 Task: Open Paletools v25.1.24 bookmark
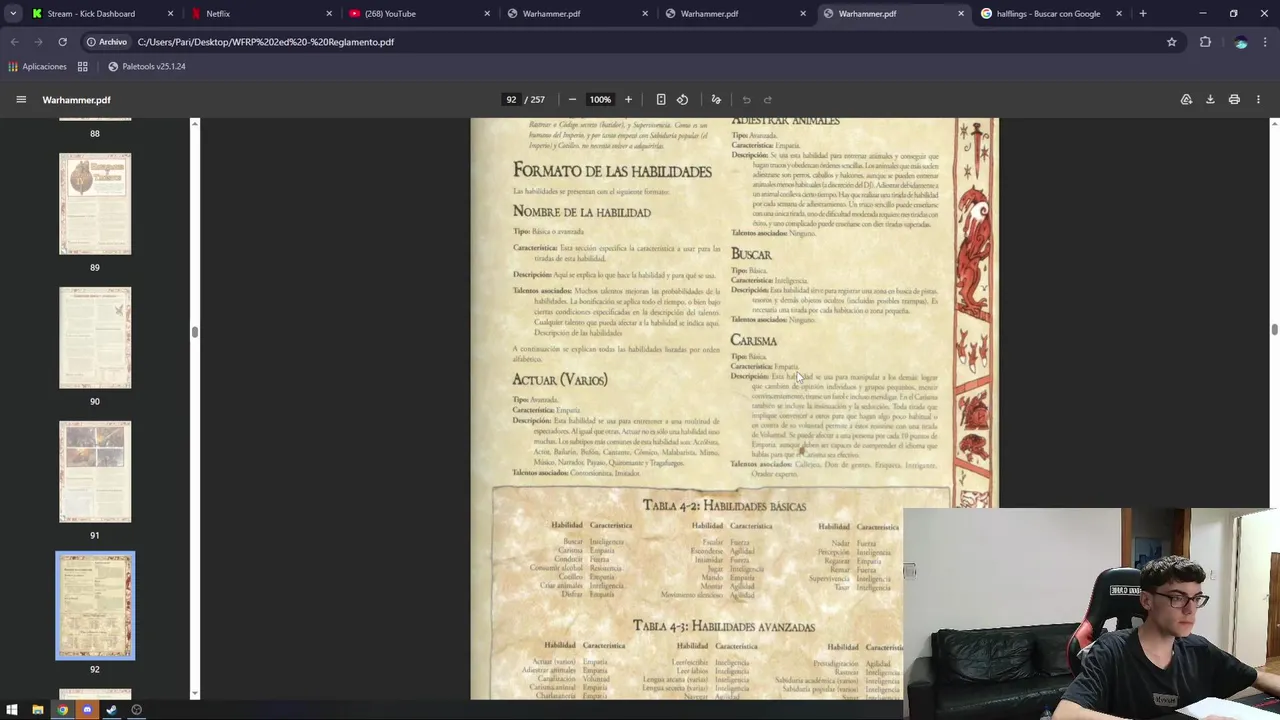pyautogui.click(x=146, y=66)
